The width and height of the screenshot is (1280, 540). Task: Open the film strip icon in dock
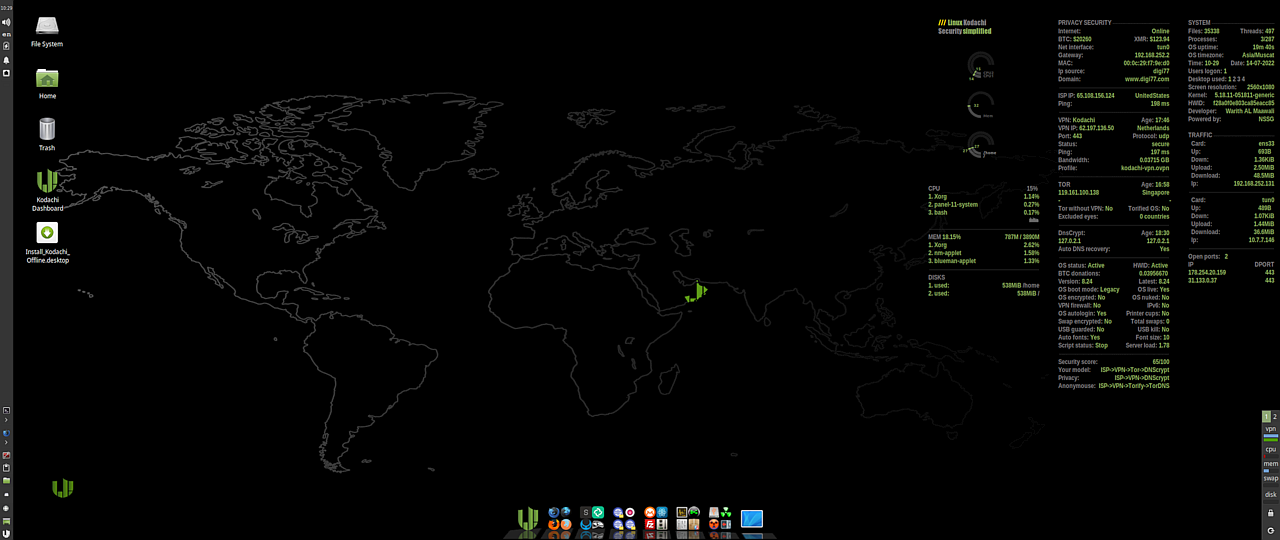662,524
